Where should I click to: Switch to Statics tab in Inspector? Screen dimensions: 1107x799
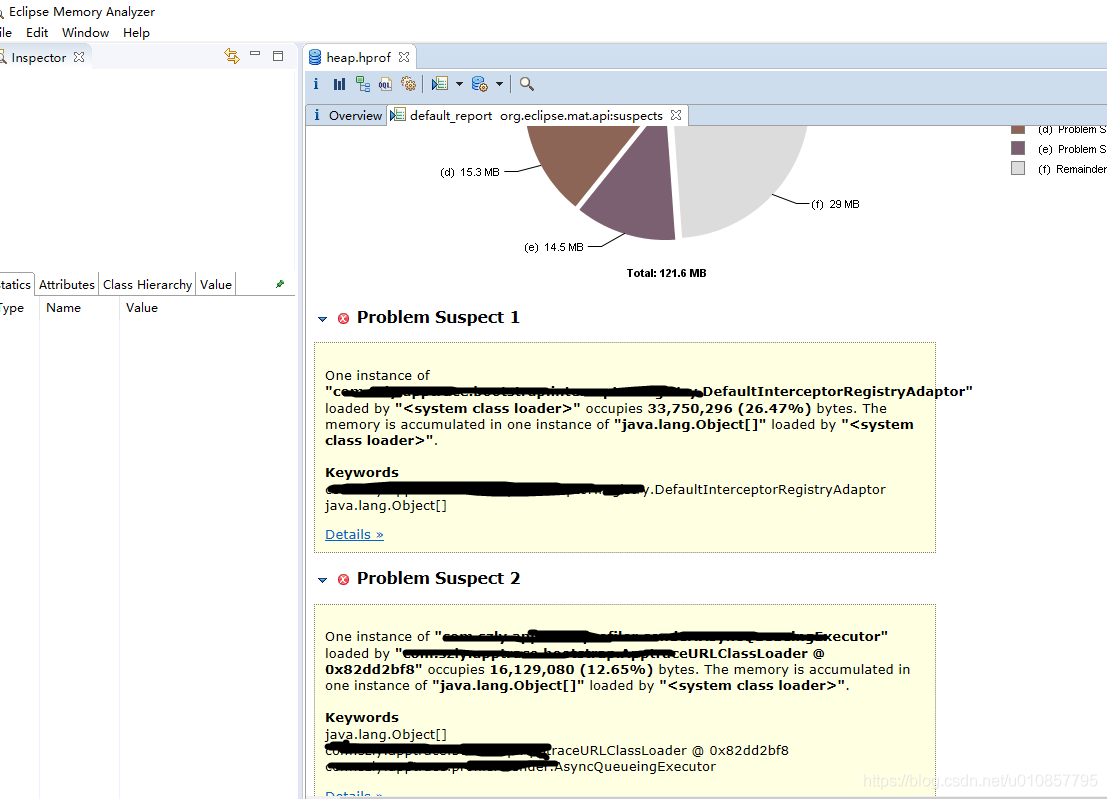point(16,284)
